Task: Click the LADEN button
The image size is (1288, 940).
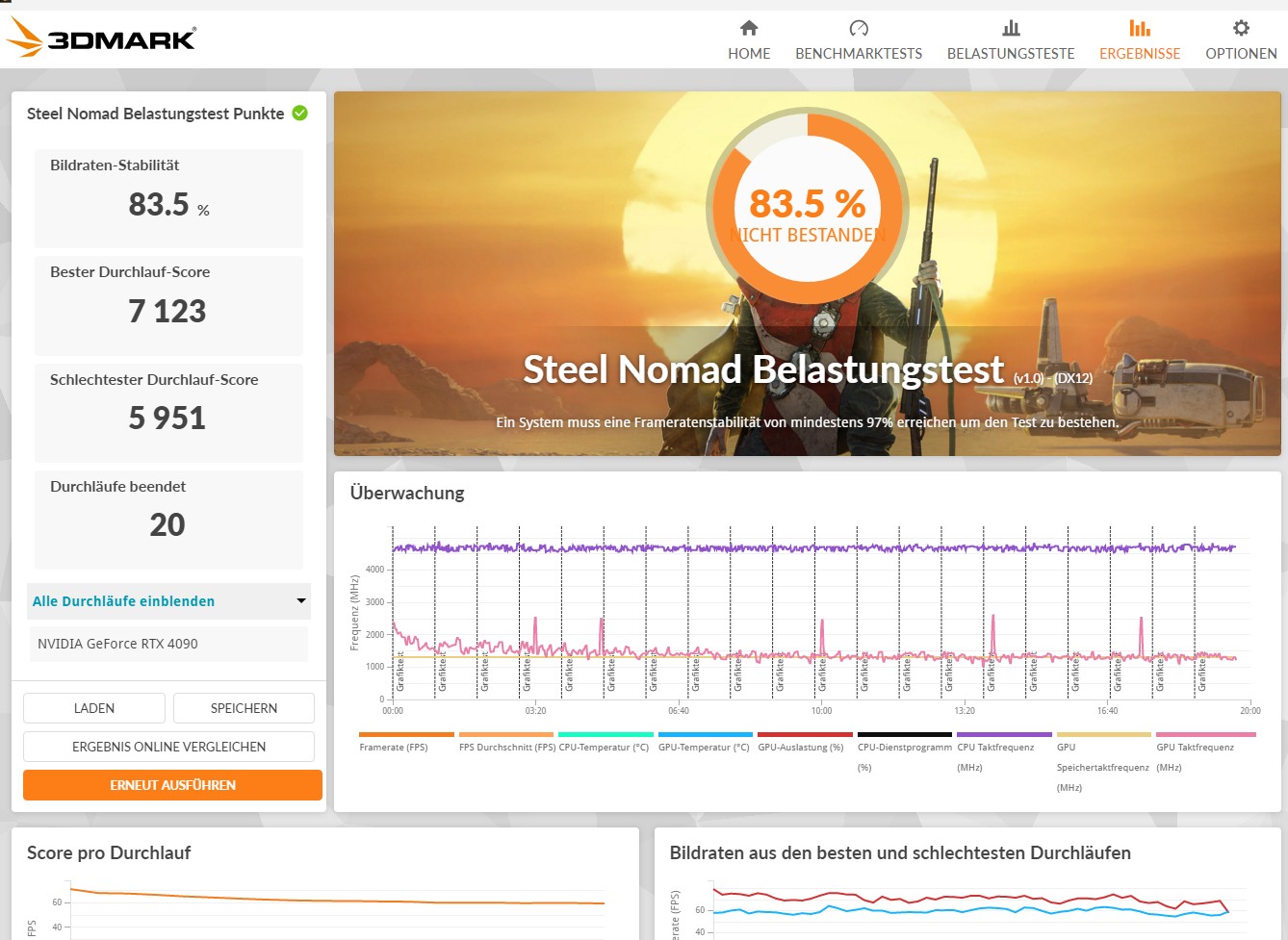Action: click(93, 707)
